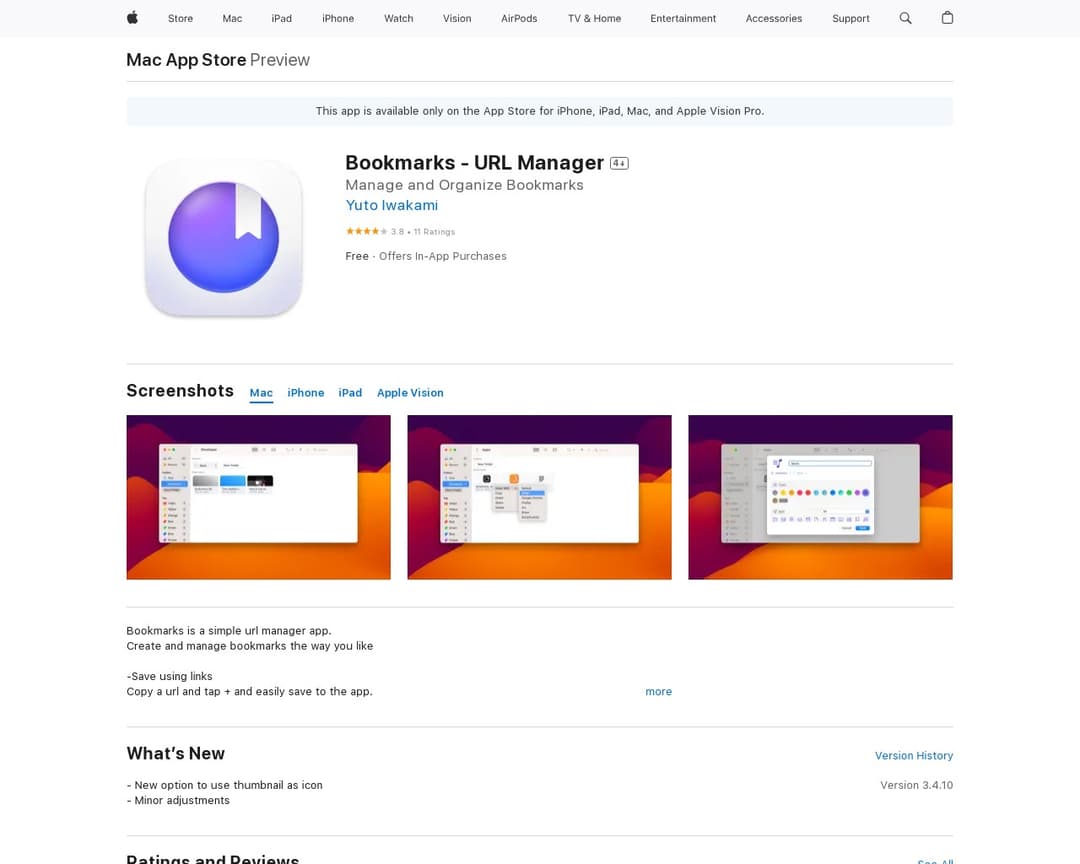This screenshot has height=864, width=1080.
Task: Expand the description with the more link
Action: pyautogui.click(x=659, y=691)
